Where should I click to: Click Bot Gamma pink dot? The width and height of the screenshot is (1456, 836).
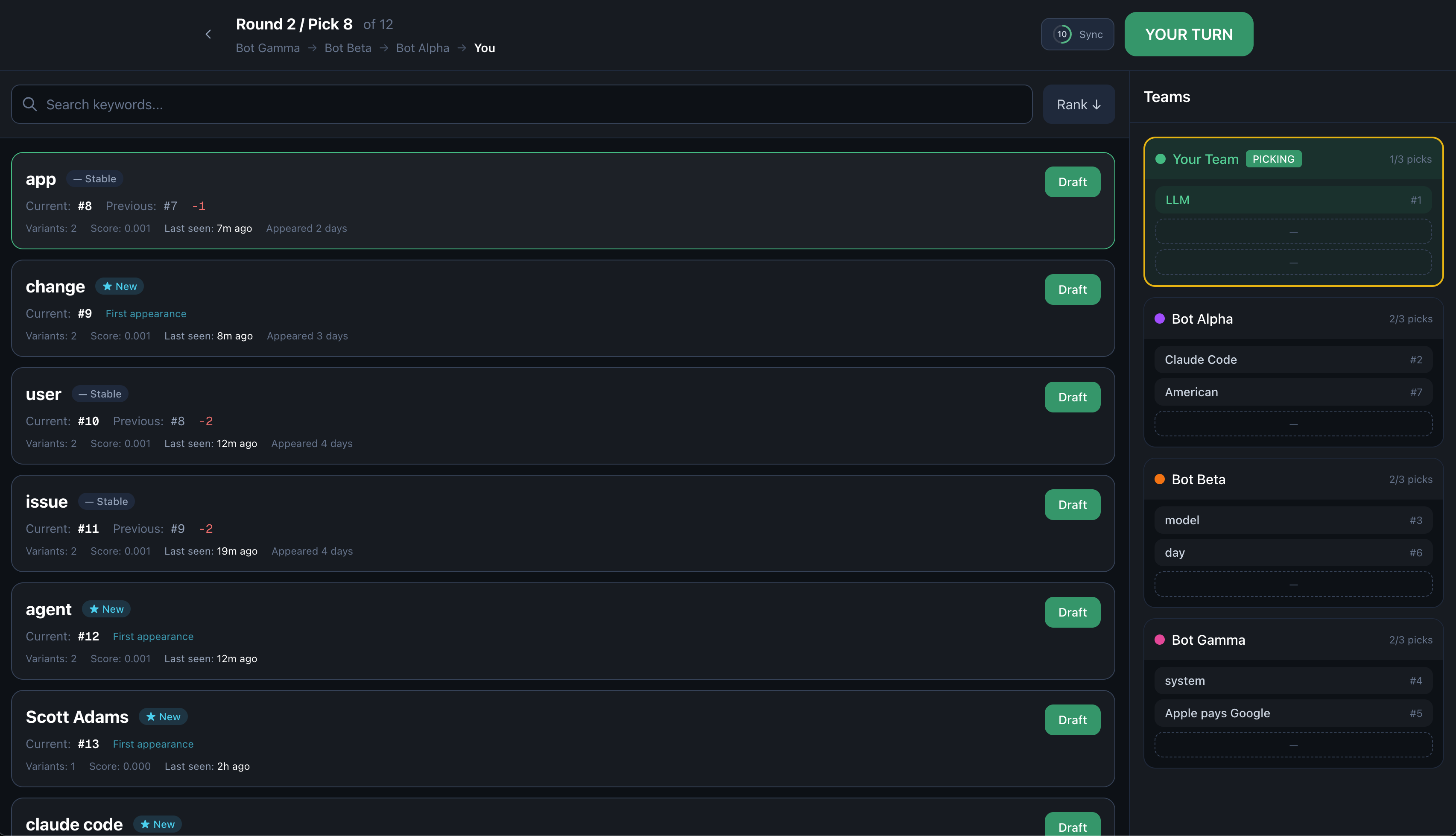(x=1160, y=640)
